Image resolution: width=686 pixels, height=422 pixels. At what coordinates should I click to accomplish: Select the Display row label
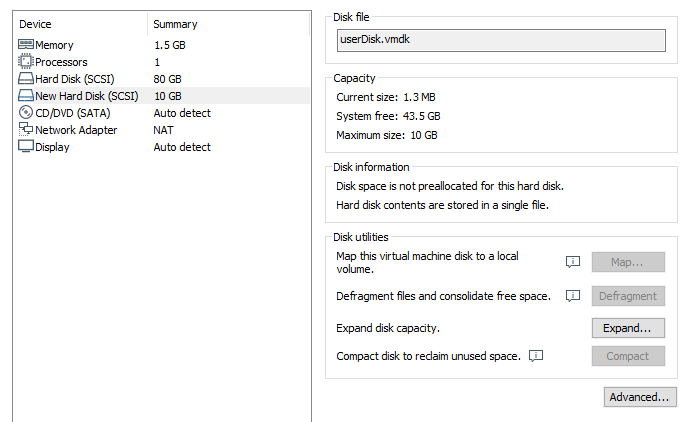coord(52,147)
